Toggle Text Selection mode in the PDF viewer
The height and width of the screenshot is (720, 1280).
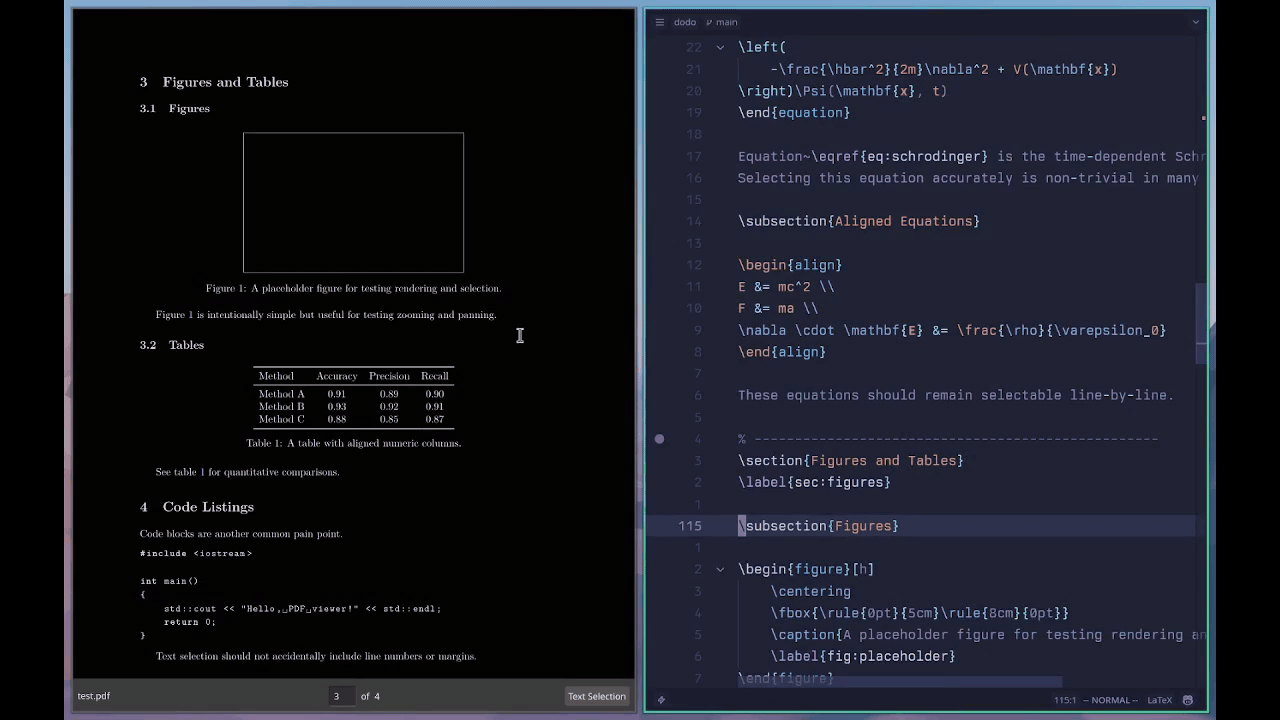pyautogui.click(x=596, y=695)
